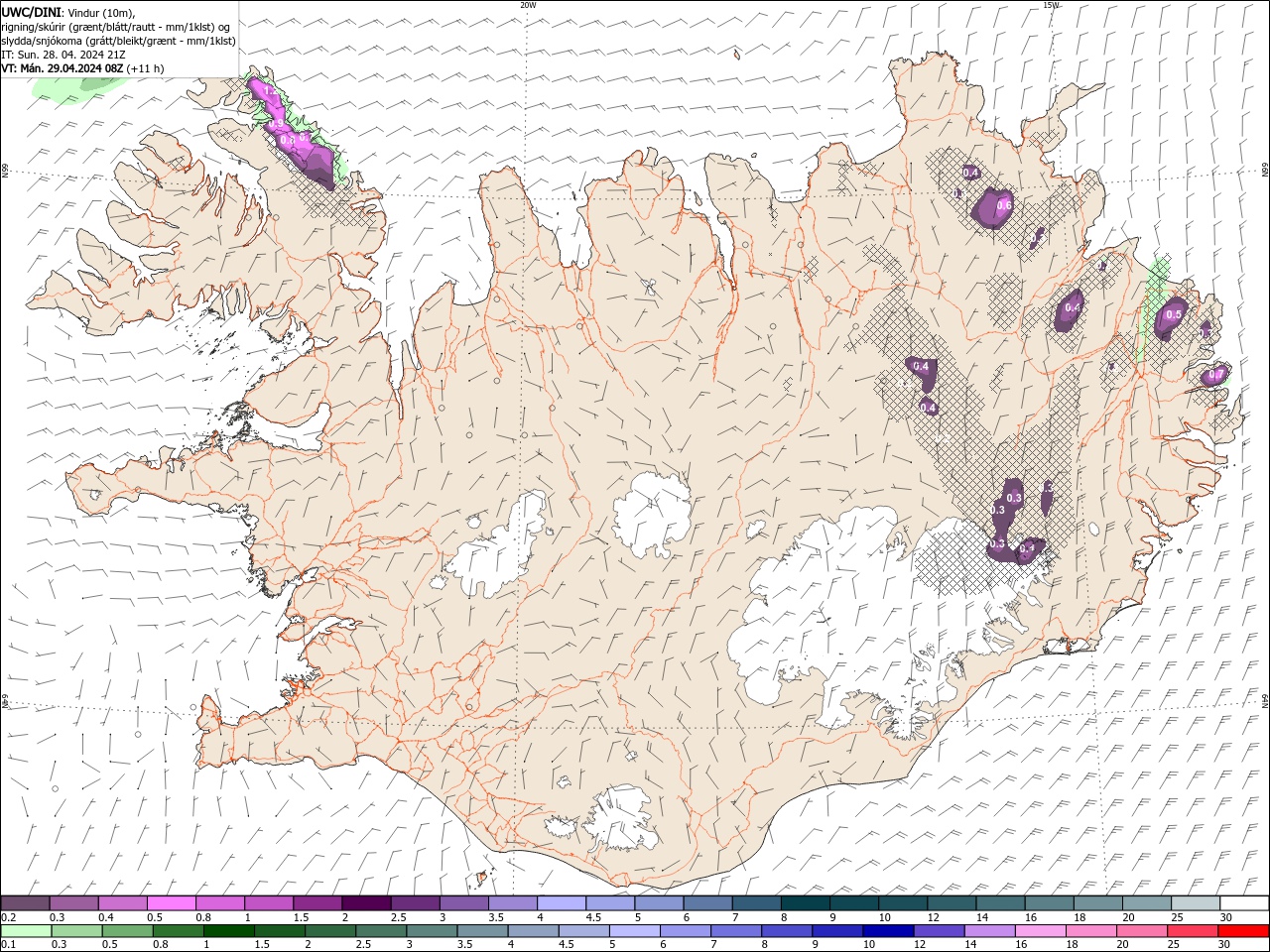This screenshot has width=1270, height=952.
Task: Pick the darkest green 1–1.5 swatch in lower legend
Action: pyautogui.click(x=229, y=931)
